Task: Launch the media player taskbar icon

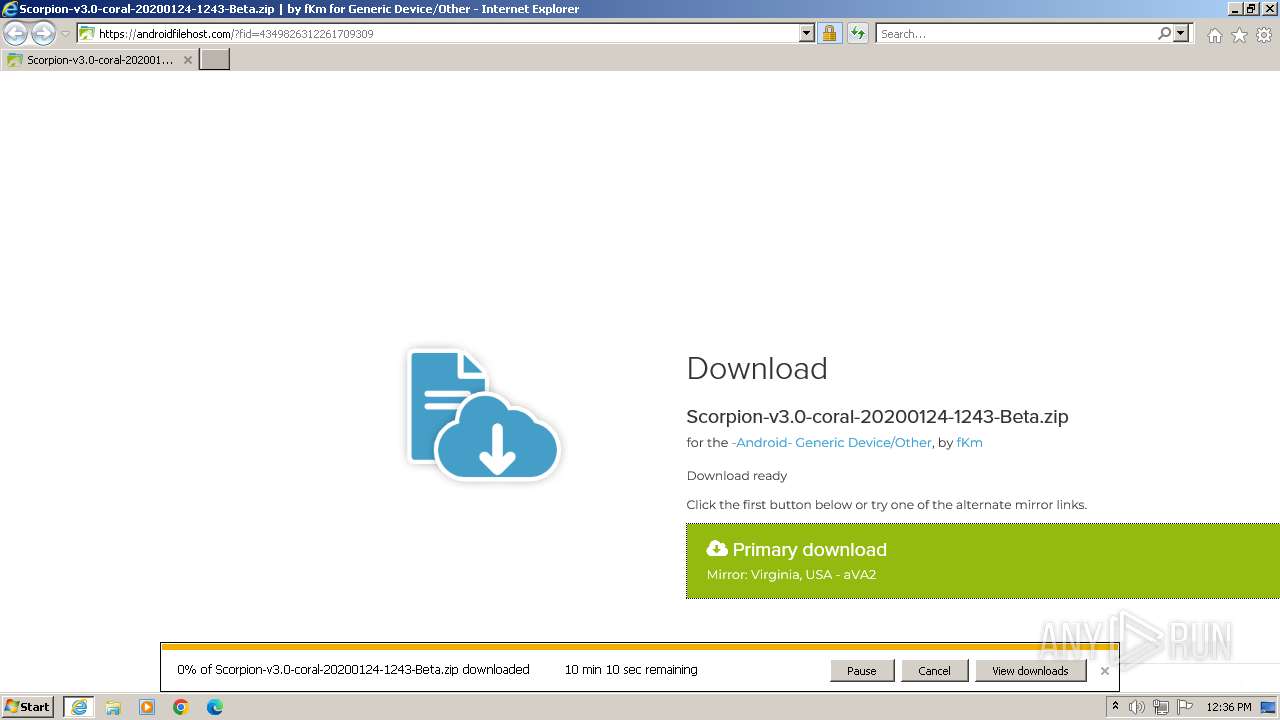Action: [x=147, y=707]
